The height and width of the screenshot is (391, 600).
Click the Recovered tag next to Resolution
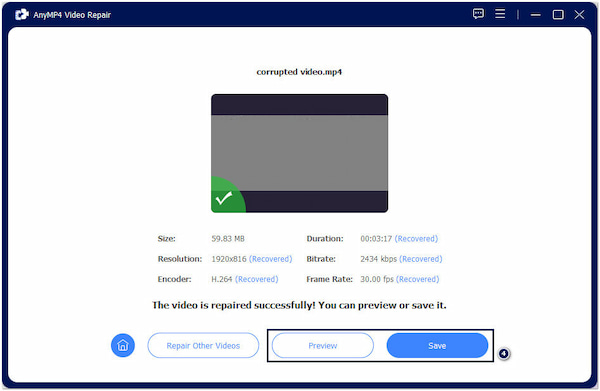click(x=271, y=259)
